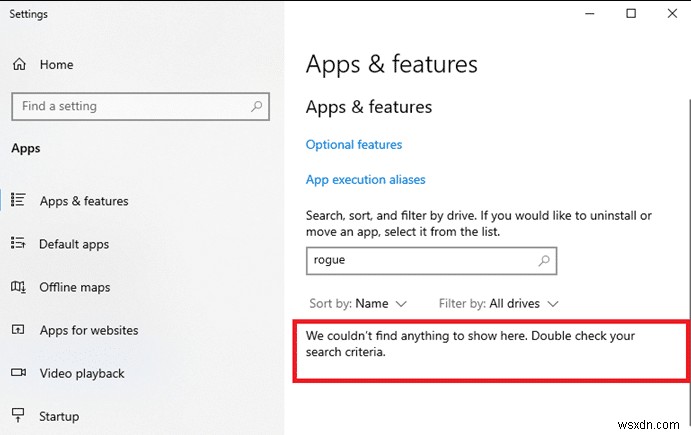Maximize the Settings window
The width and height of the screenshot is (691, 435).
(631, 14)
